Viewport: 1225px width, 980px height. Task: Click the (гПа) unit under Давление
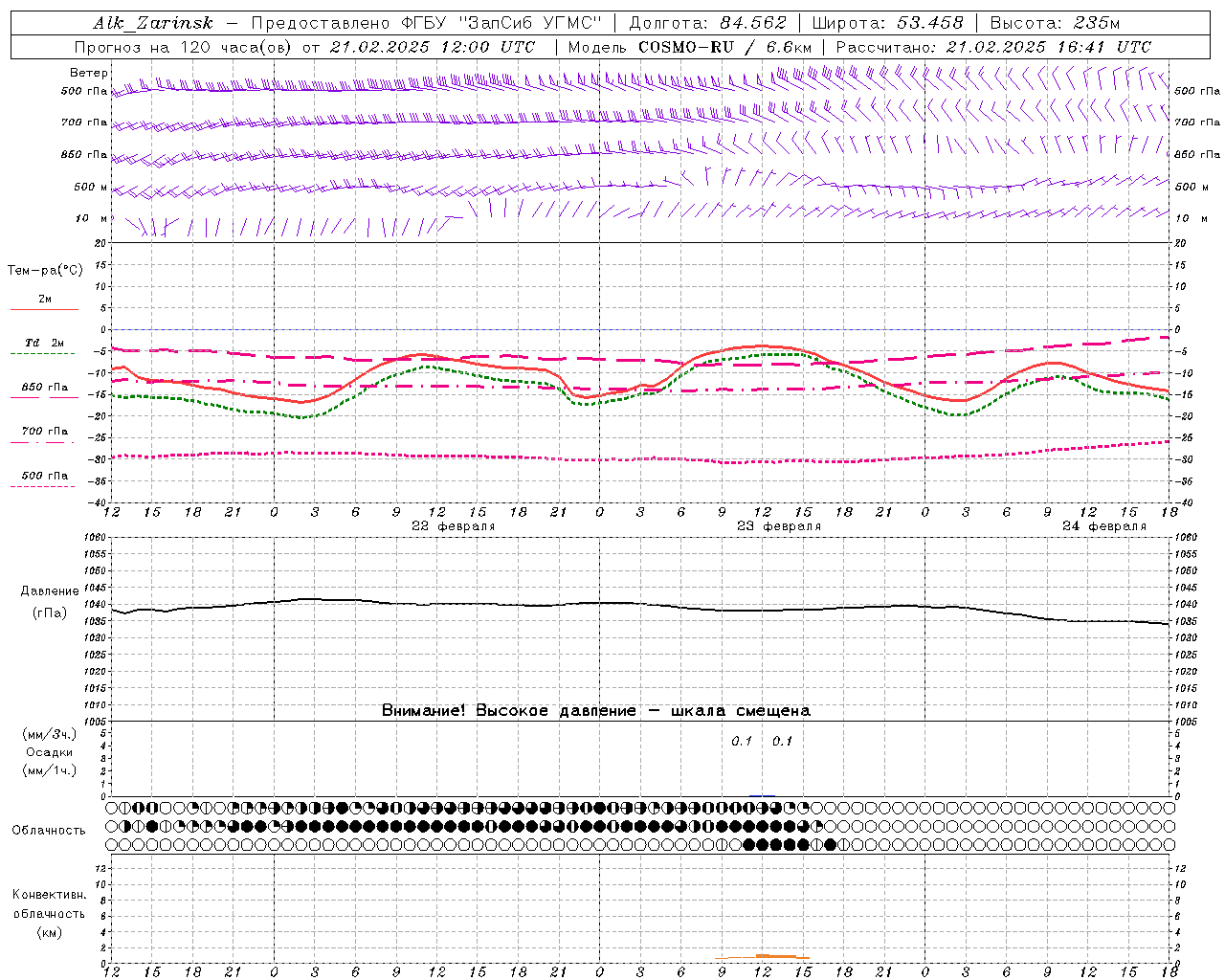(50, 613)
